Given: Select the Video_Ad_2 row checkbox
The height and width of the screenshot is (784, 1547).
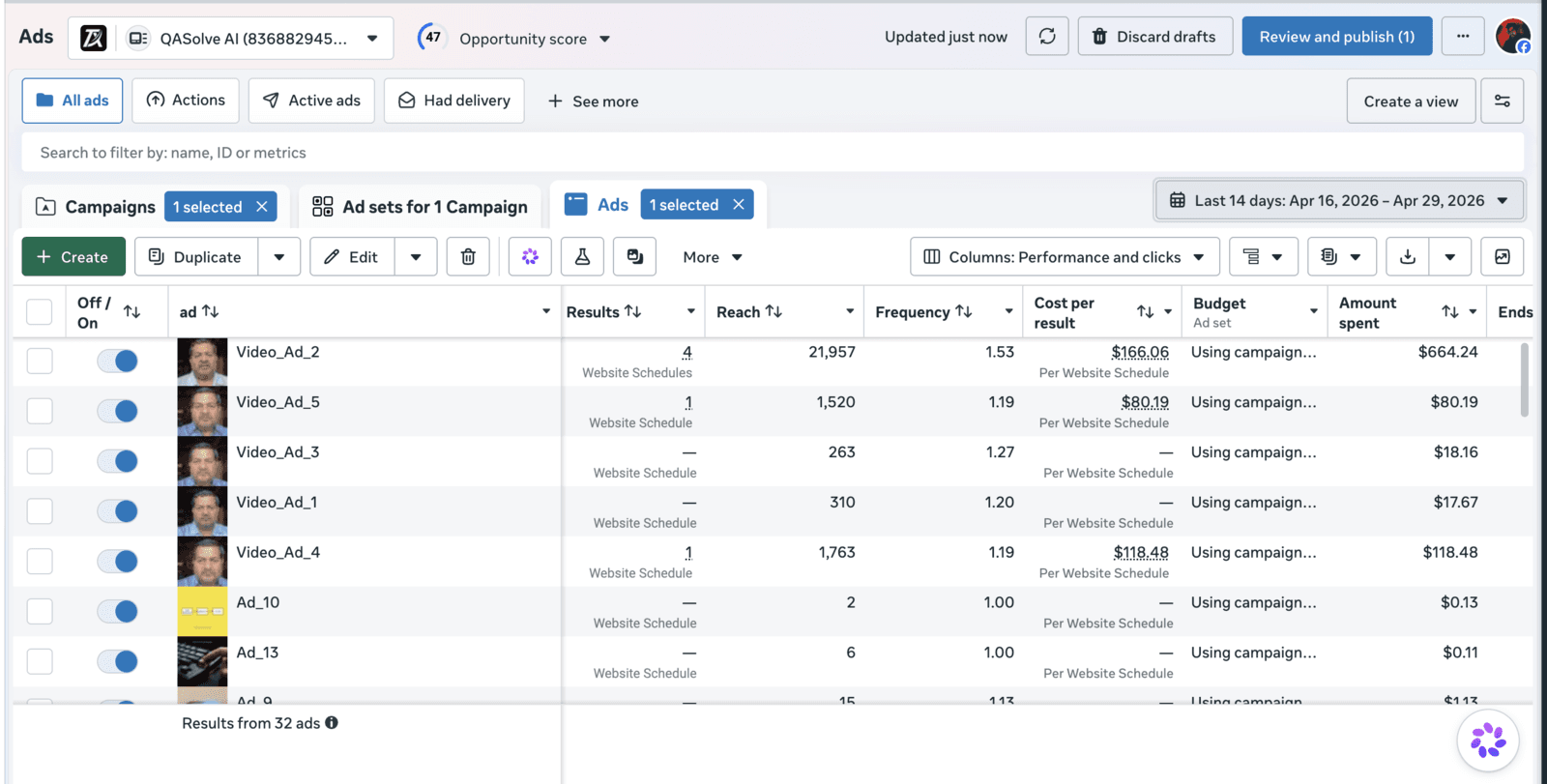Looking at the screenshot, I should pos(40,361).
